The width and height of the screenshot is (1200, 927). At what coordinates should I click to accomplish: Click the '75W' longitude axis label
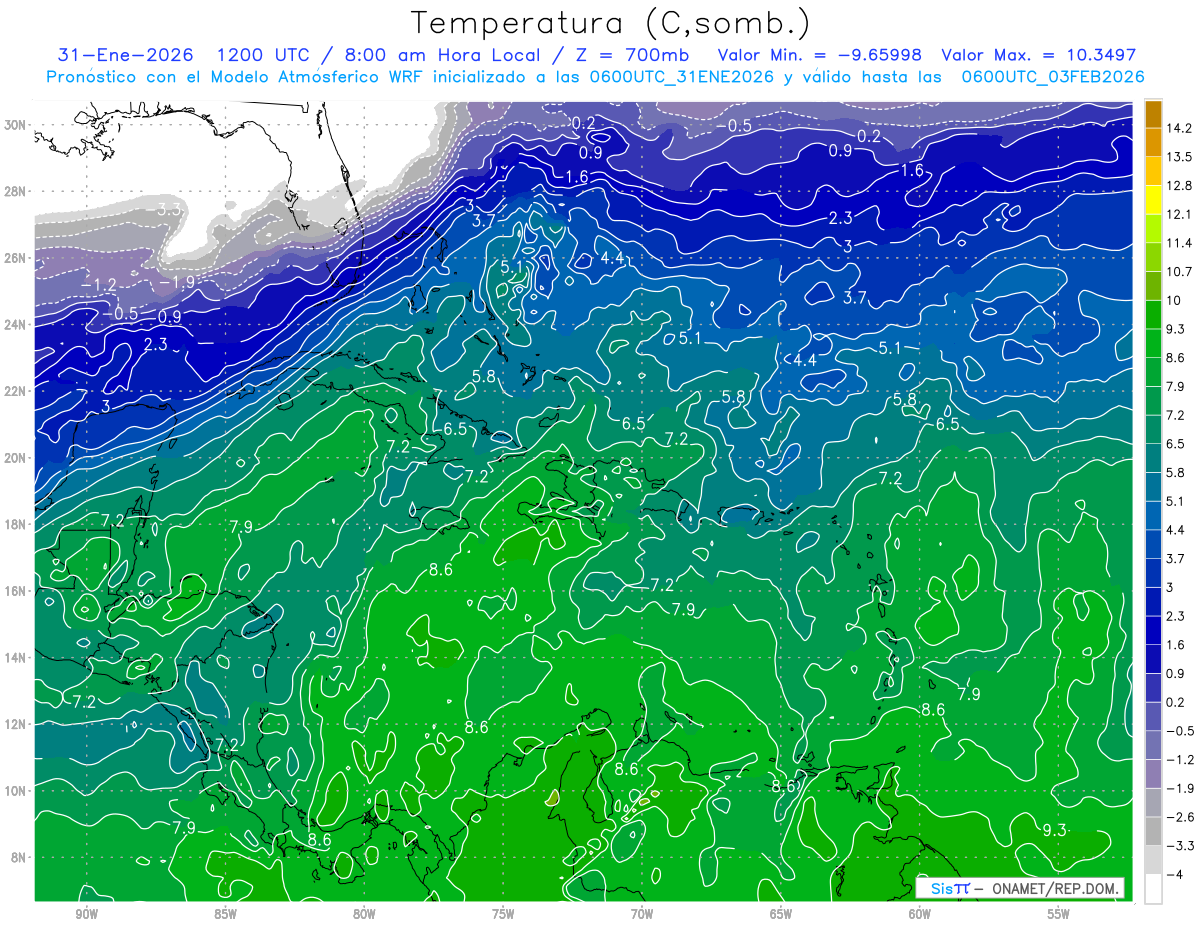click(503, 913)
